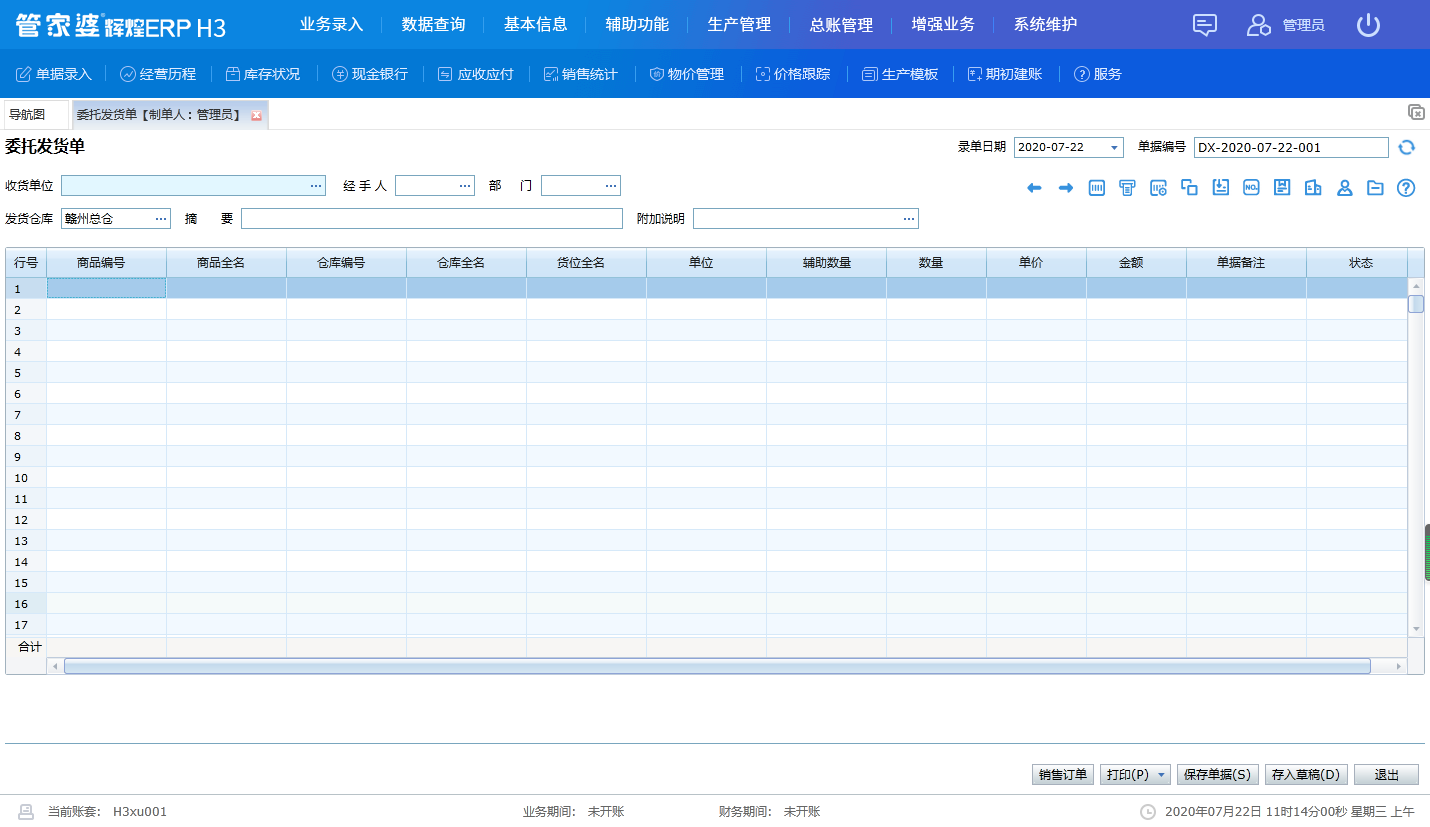Expand the 录单日期 date dropdown
1430x827 pixels.
[1114, 148]
